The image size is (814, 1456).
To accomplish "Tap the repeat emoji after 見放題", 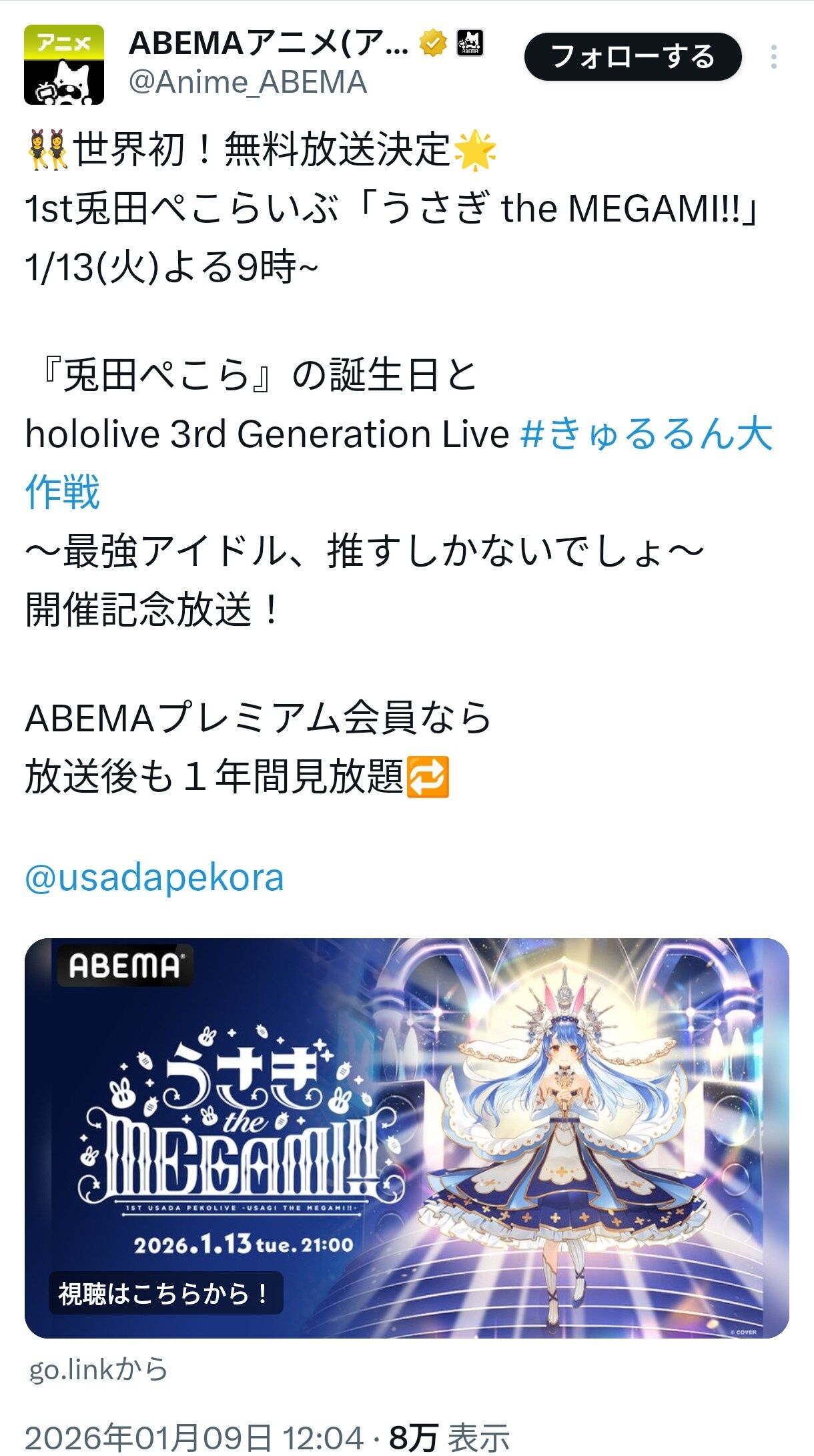I will (428, 777).
